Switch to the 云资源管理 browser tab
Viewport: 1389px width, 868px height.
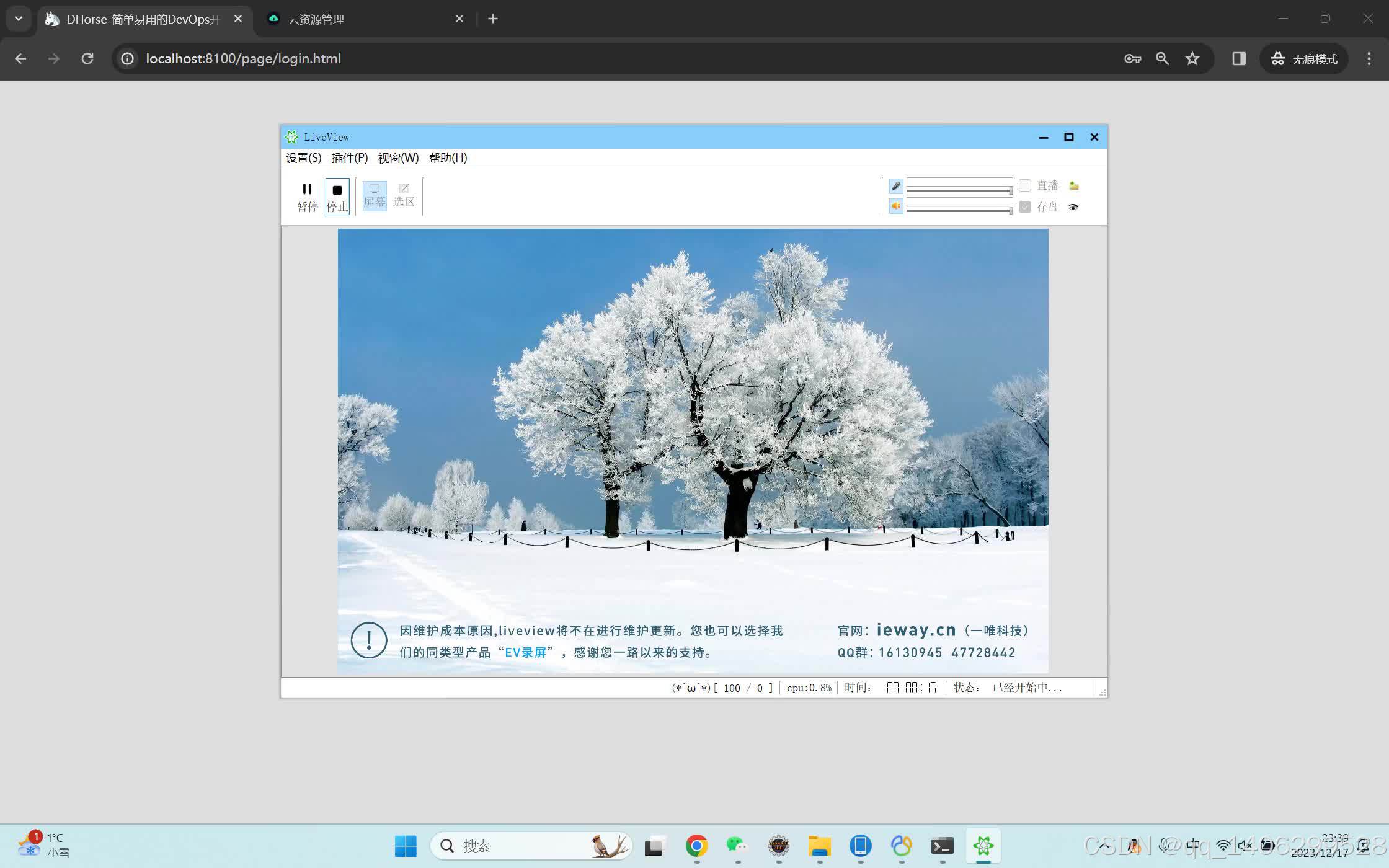pos(316,19)
